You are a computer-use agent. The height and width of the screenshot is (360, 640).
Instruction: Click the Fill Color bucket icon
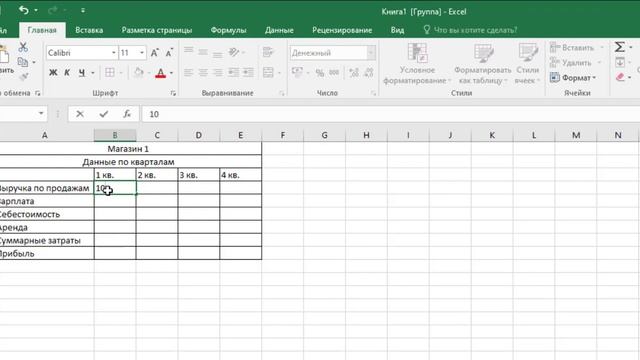139,73
